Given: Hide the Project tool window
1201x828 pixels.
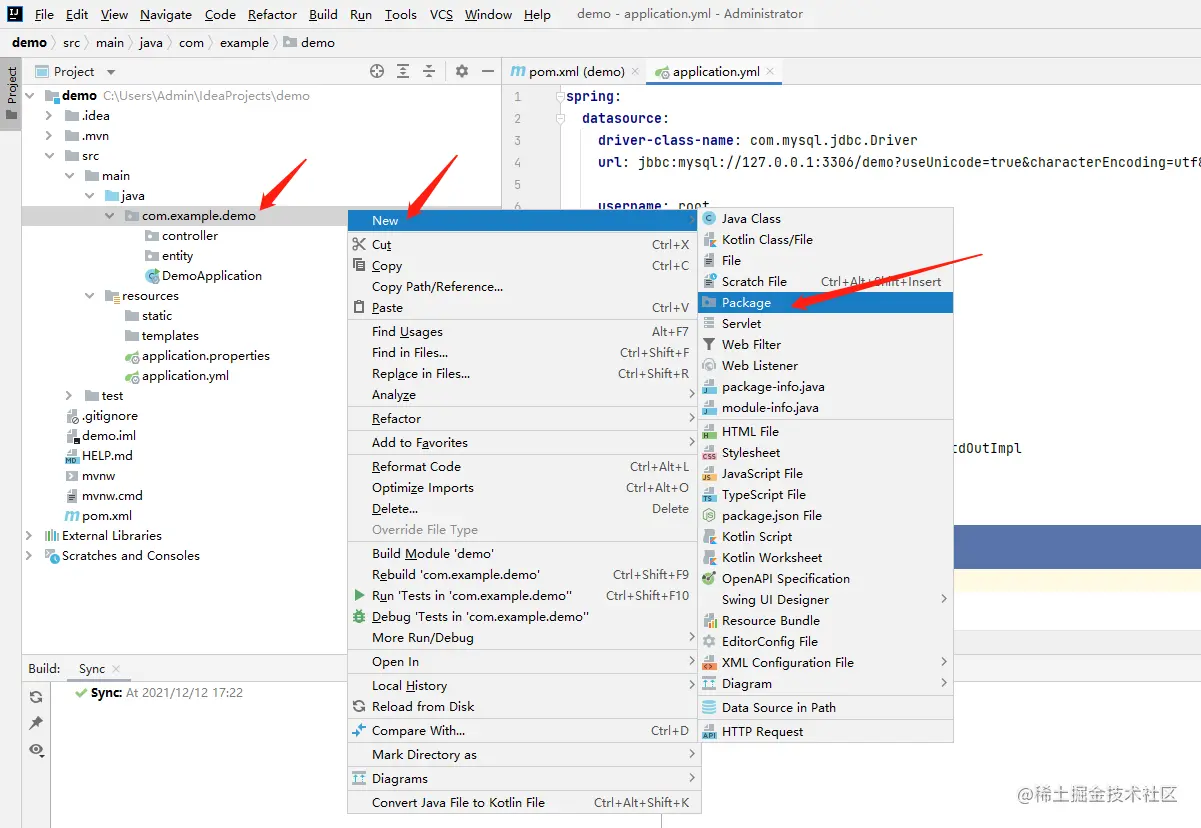Looking at the screenshot, I should pyautogui.click(x=488, y=71).
